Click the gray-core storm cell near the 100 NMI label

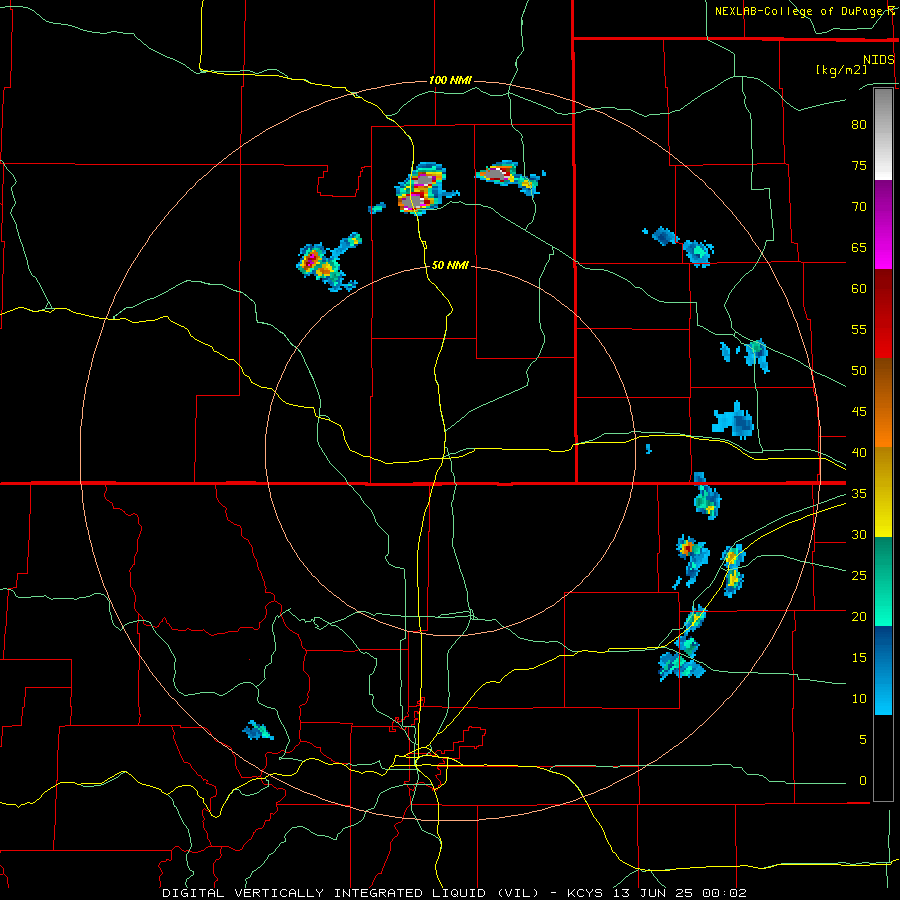(x=422, y=189)
